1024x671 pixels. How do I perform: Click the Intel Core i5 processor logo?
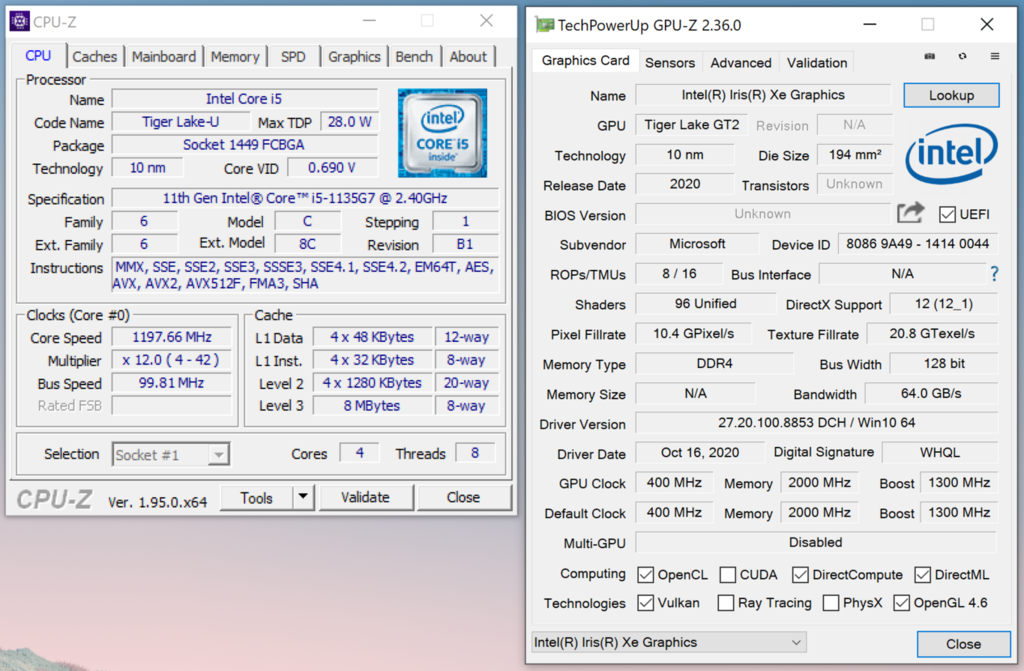[x=442, y=133]
